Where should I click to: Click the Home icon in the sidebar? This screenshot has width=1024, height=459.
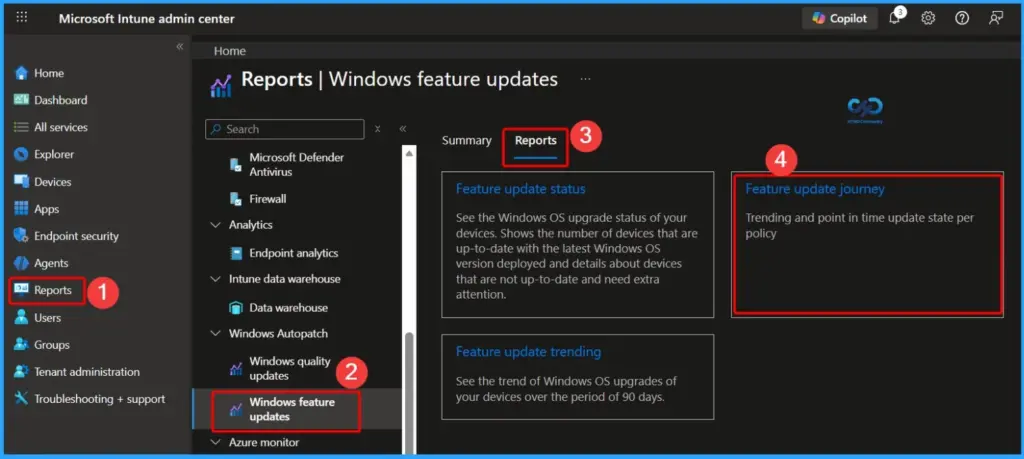click(x=22, y=73)
